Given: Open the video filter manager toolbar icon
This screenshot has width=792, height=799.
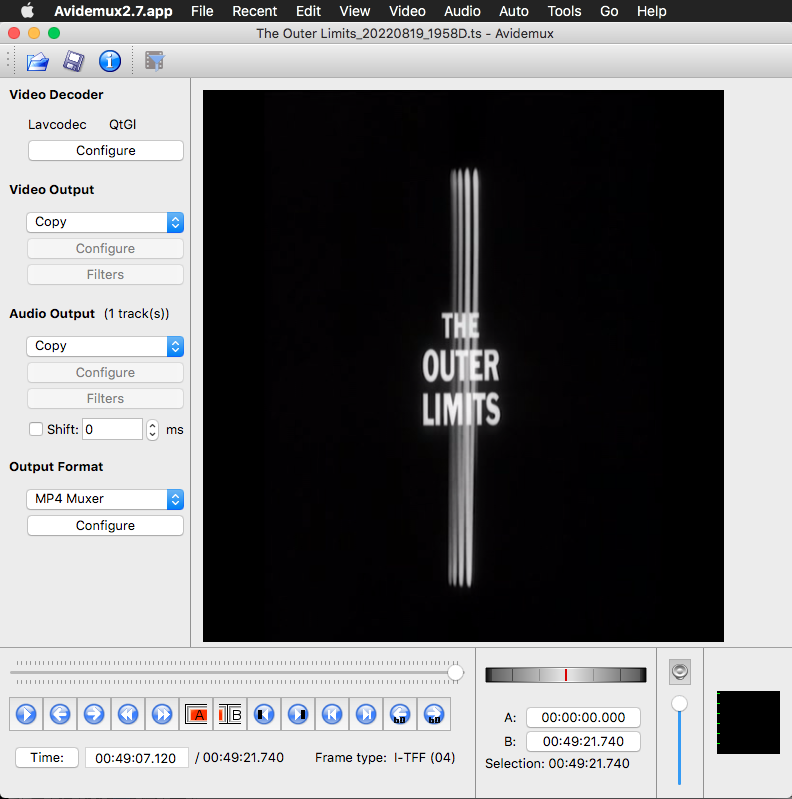Looking at the screenshot, I should tap(154, 61).
